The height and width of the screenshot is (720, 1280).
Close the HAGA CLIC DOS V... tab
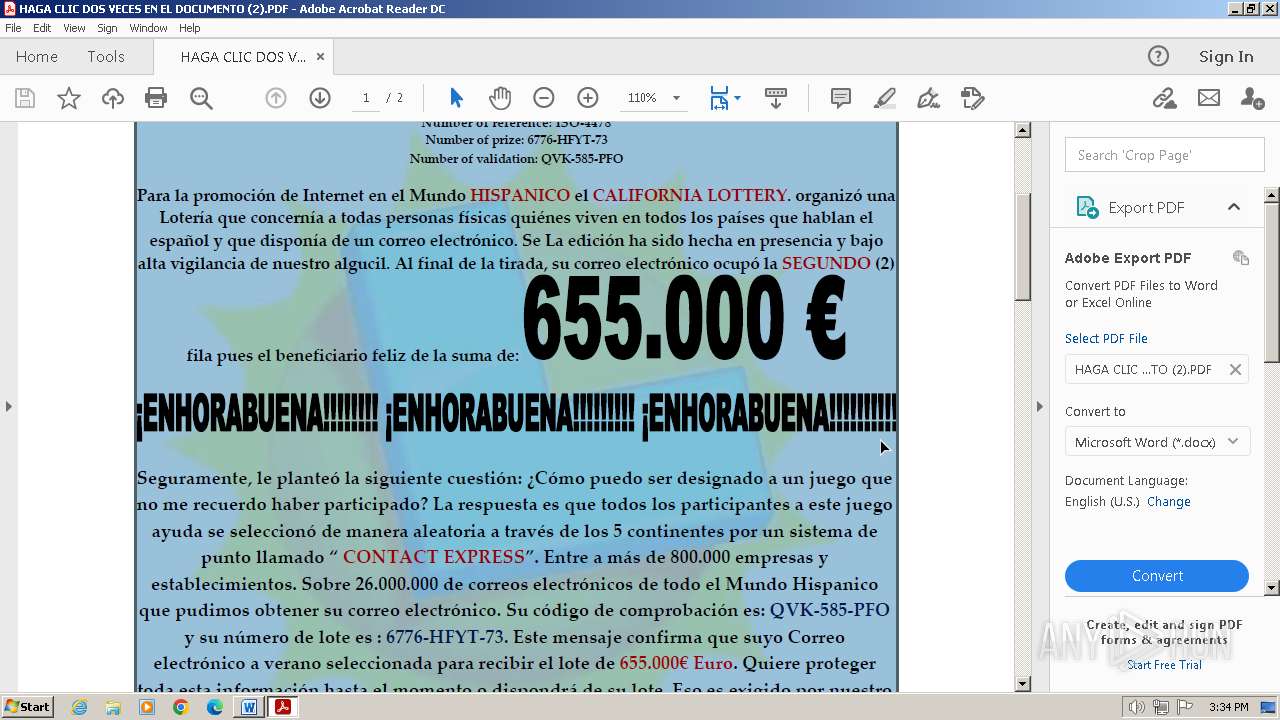click(320, 57)
